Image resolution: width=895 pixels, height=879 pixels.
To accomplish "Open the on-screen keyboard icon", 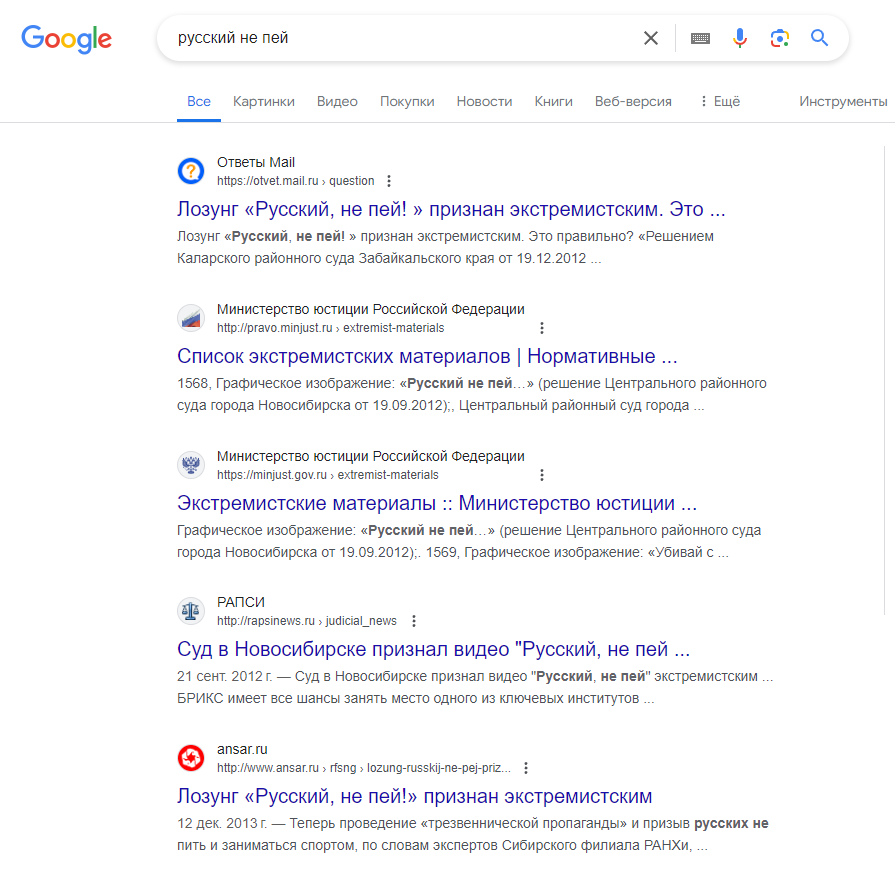I will 700,38.
